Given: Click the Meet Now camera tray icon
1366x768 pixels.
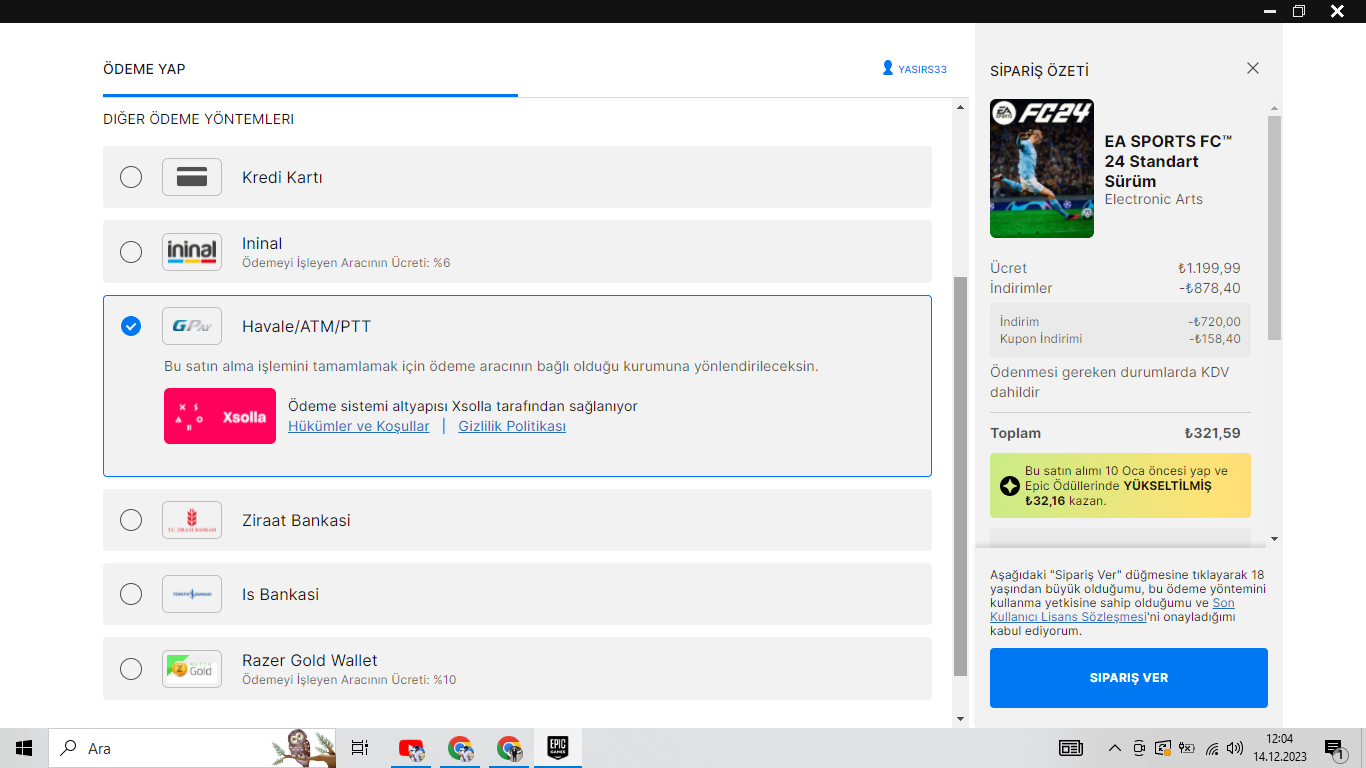Looking at the screenshot, I should (1139, 748).
